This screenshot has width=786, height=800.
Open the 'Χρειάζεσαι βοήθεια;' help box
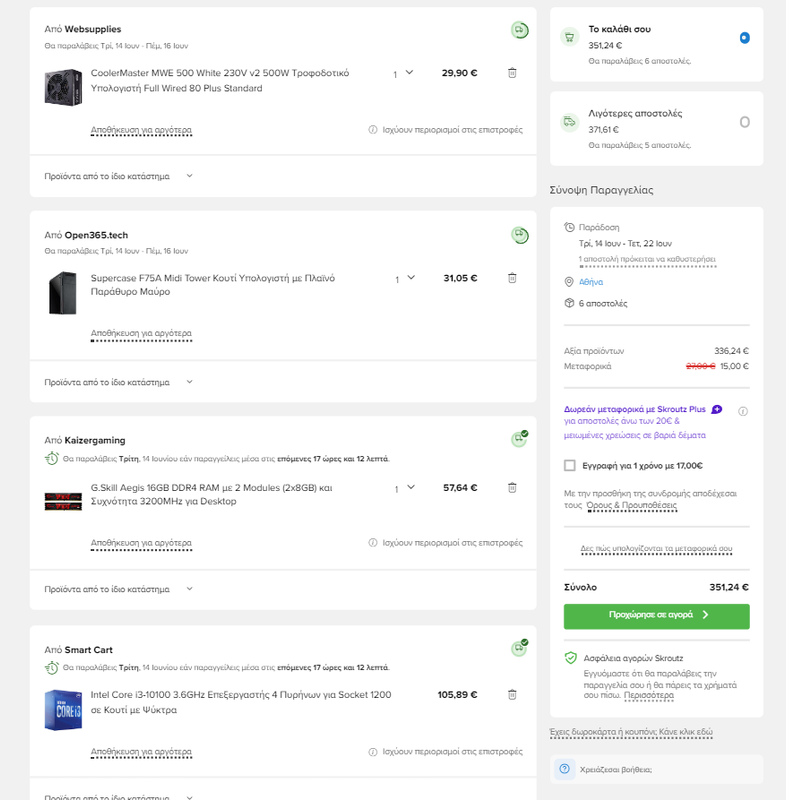tap(656, 769)
